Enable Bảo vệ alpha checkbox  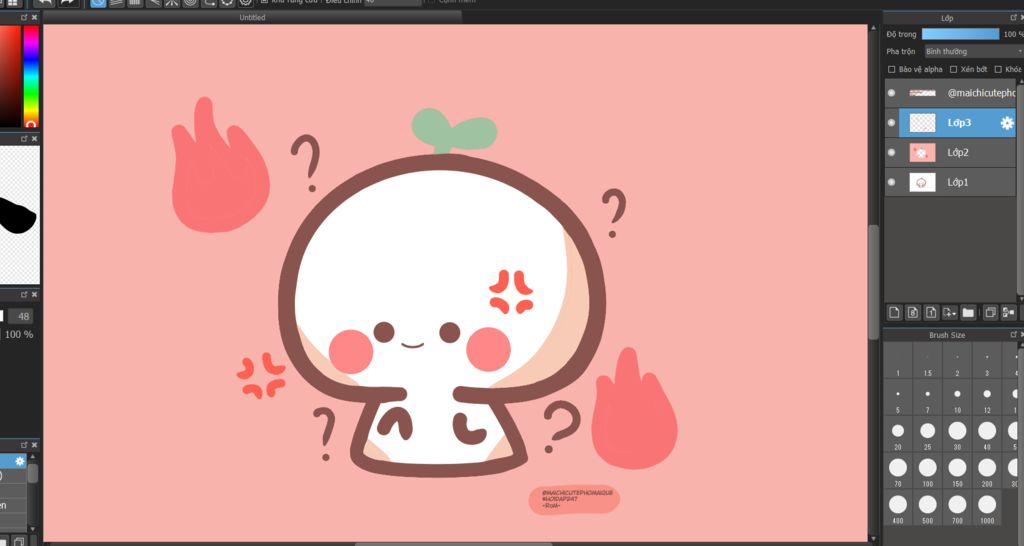point(891,69)
